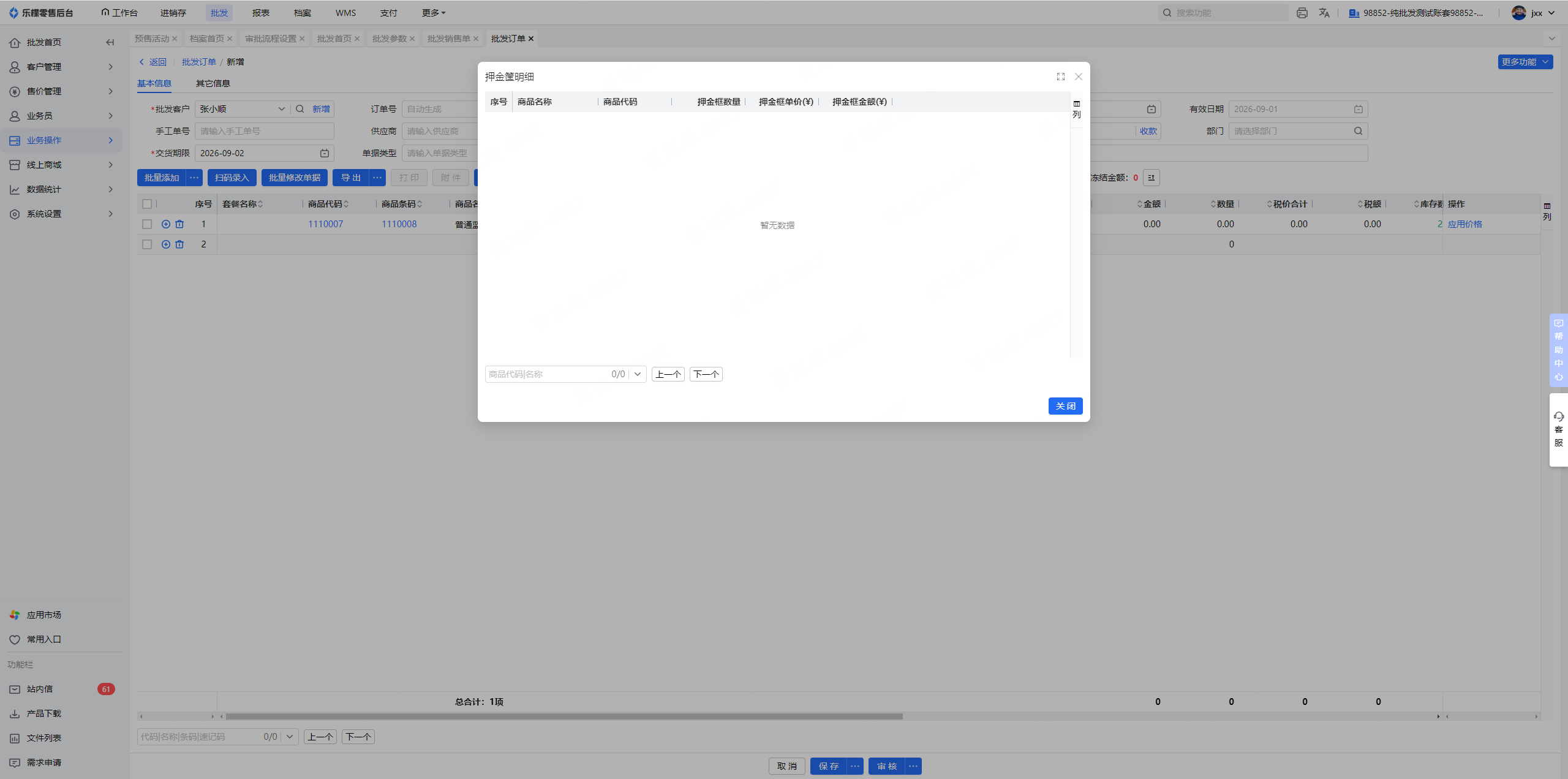
Task: Click the printer icon in top bar
Action: (x=1302, y=13)
